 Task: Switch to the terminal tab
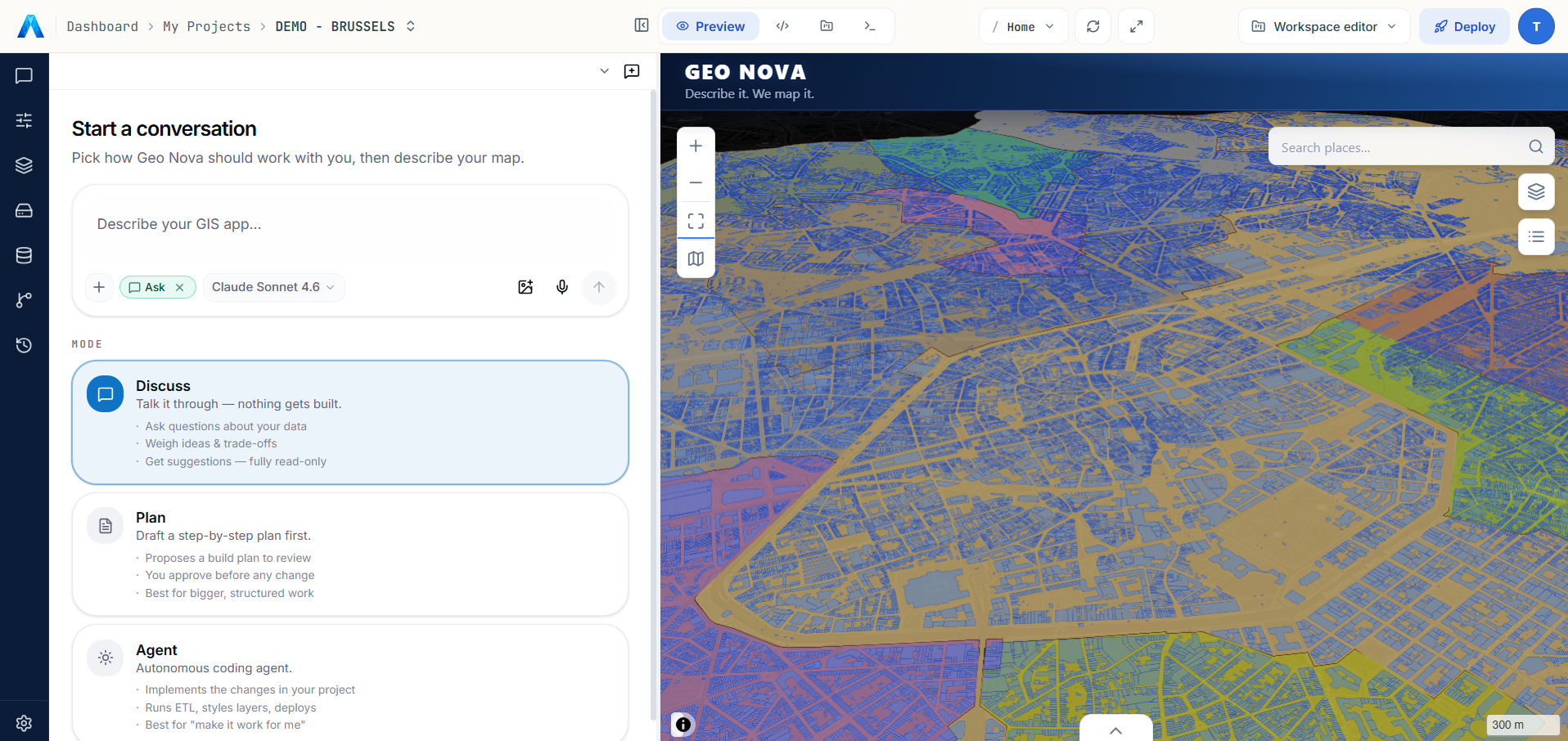pos(870,26)
